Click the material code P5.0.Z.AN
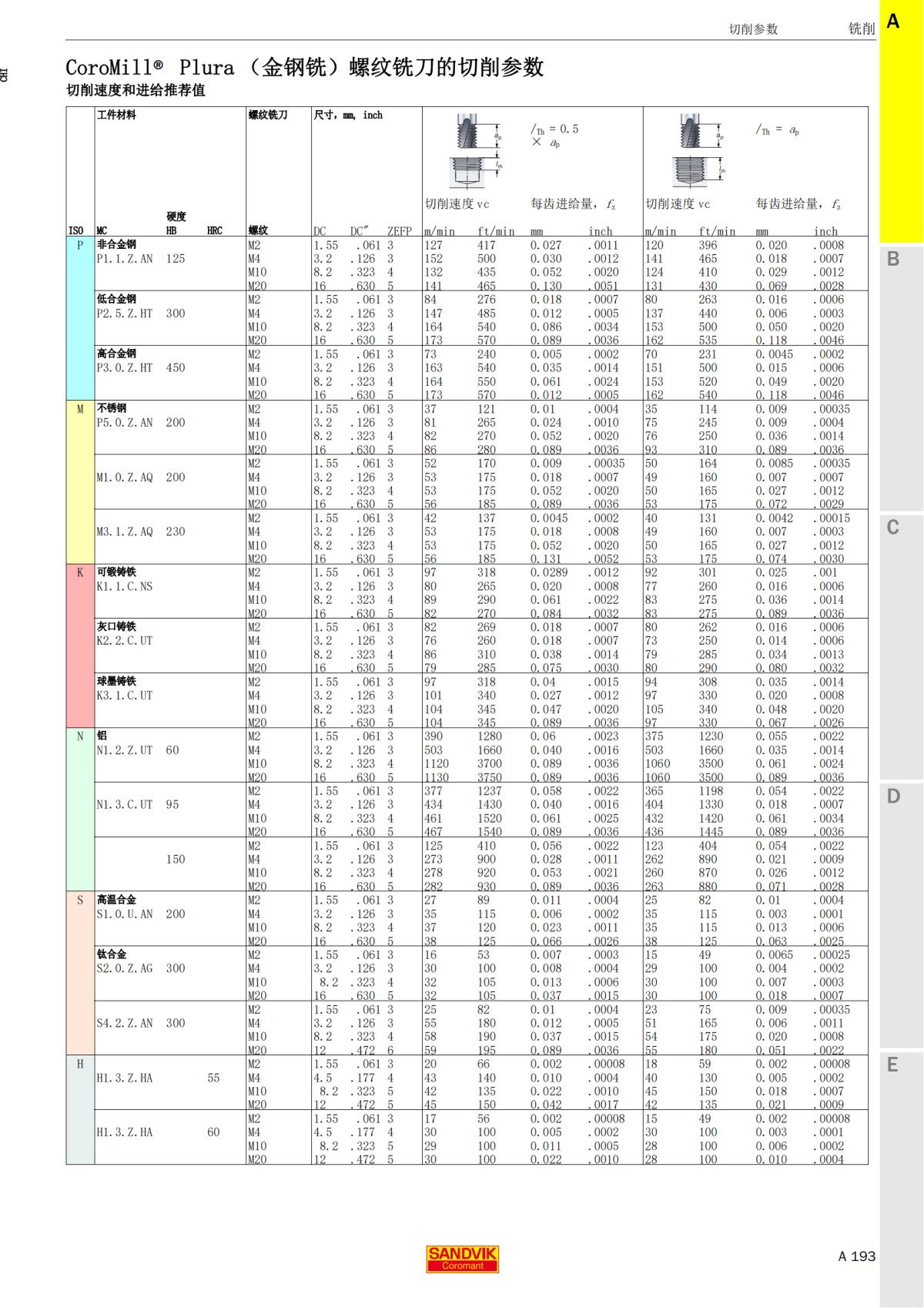Image resolution: width=924 pixels, height=1308 pixels. [x=125, y=423]
